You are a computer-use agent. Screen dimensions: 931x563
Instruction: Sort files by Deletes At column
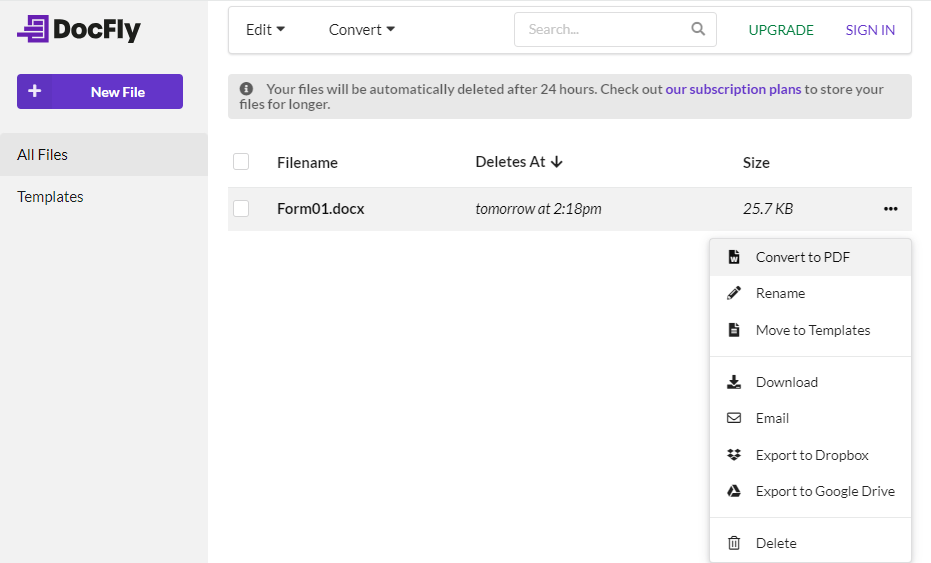pos(518,162)
